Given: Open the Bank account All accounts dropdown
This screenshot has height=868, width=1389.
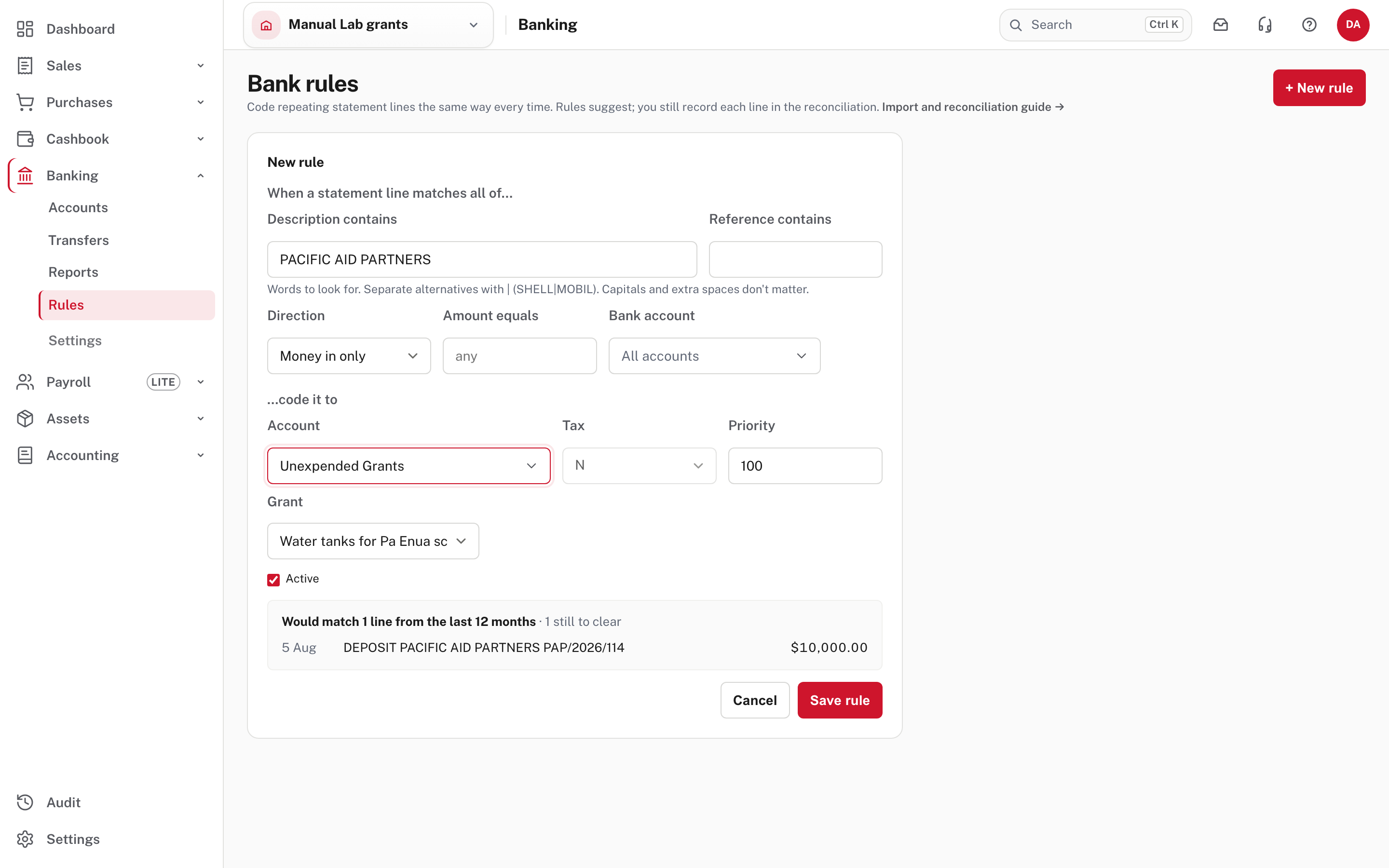Looking at the screenshot, I should click(x=714, y=356).
